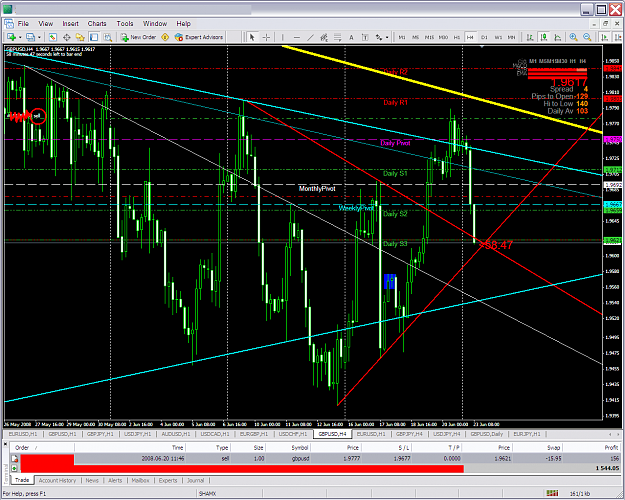This screenshot has height=500, width=625.
Task: Open the Strategy Tester magnifier icon
Action: (x=108, y=37)
